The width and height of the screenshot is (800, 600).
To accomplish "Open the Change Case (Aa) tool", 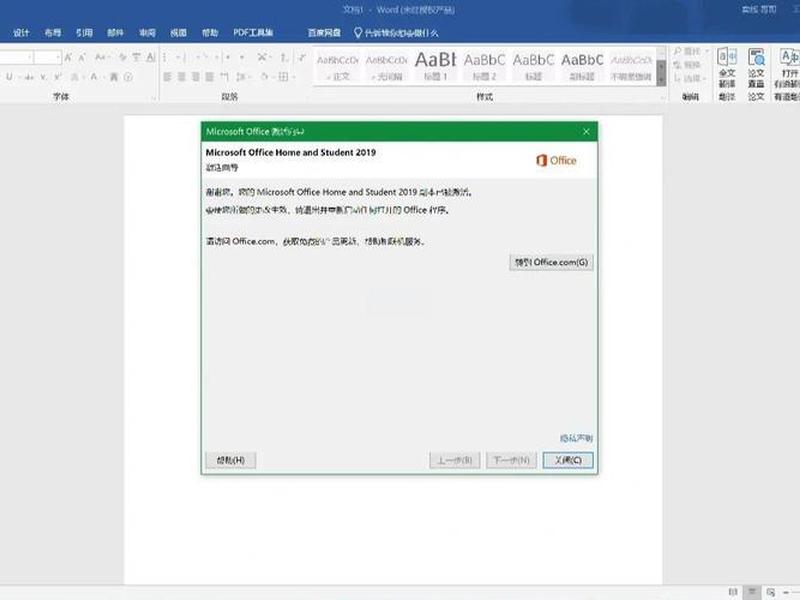I will (102, 57).
